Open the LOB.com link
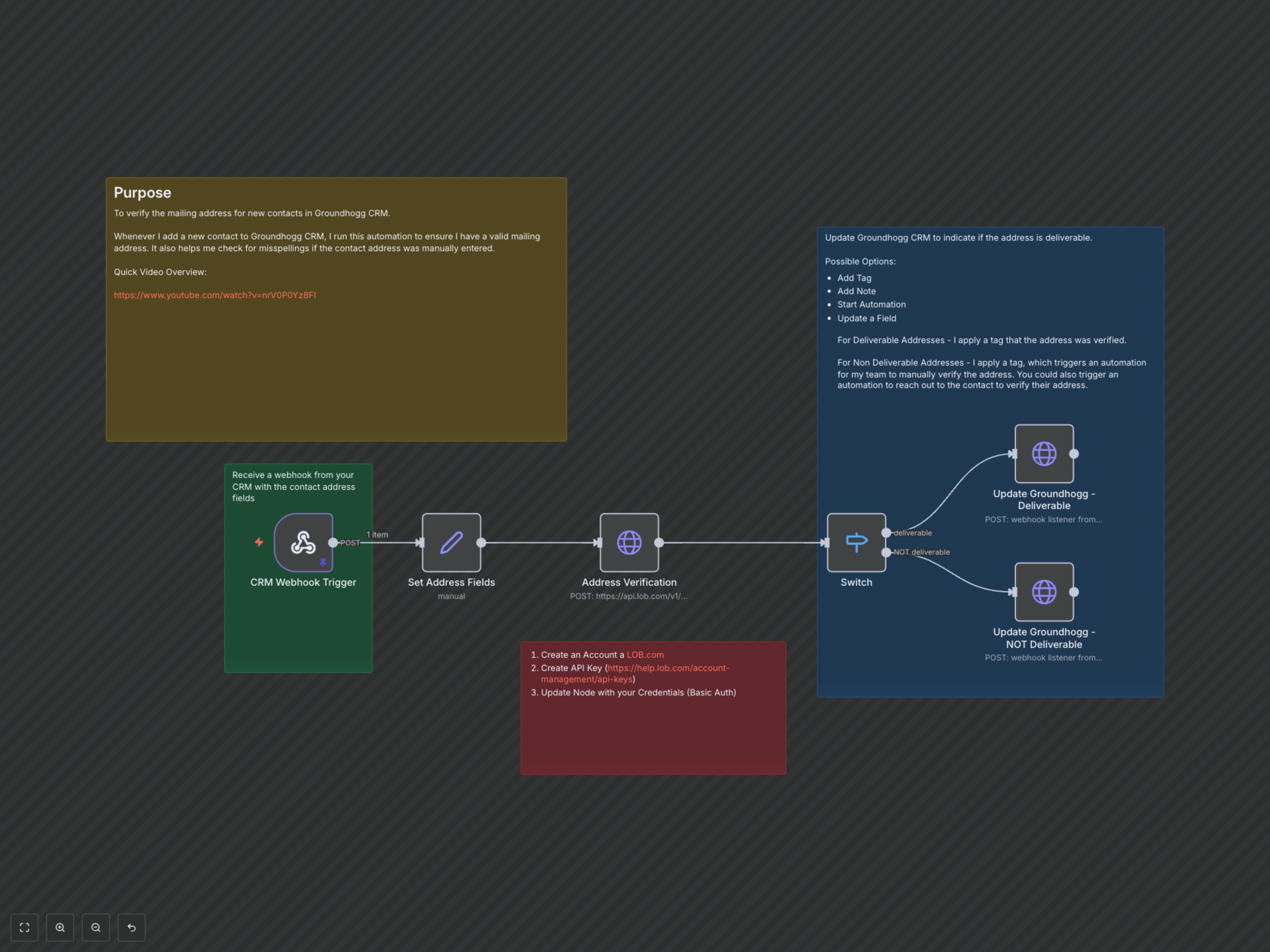The width and height of the screenshot is (1270, 952). pos(645,655)
